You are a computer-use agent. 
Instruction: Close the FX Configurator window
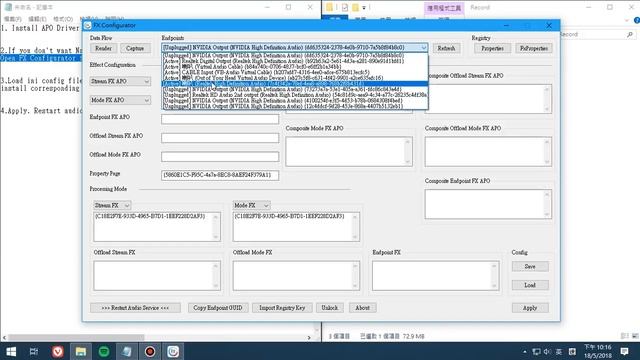pos(549,25)
